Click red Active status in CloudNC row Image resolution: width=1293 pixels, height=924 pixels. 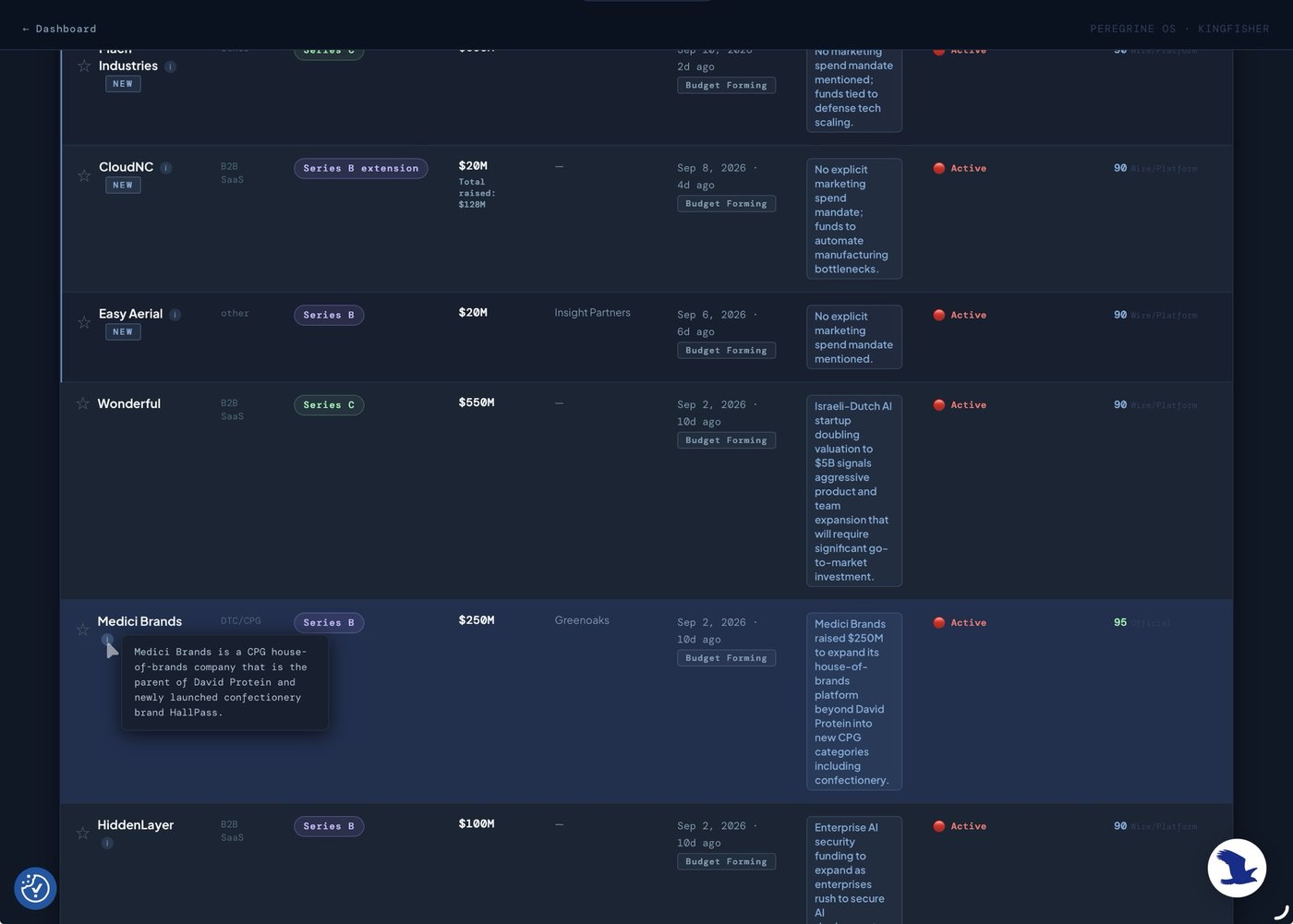960,168
